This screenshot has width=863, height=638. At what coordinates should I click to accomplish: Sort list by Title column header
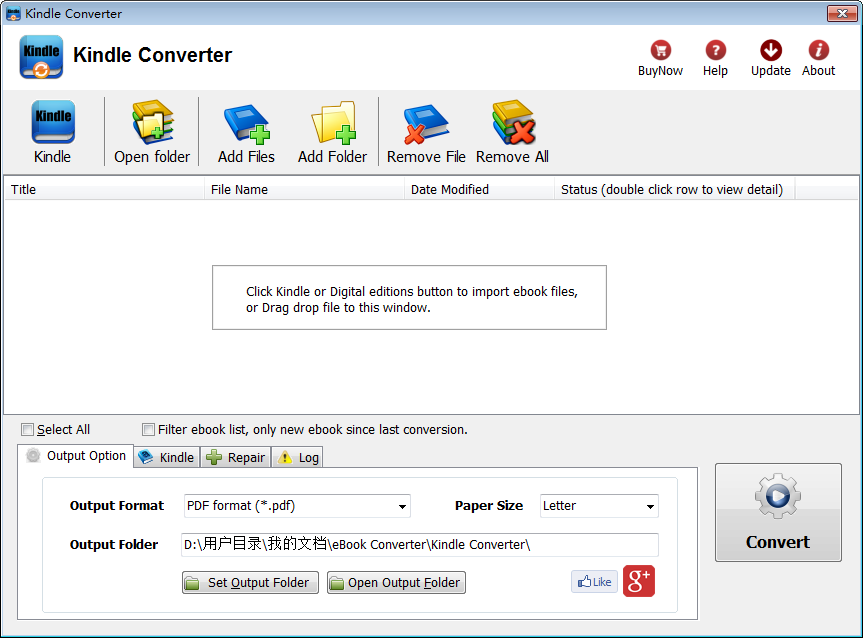click(105, 189)
